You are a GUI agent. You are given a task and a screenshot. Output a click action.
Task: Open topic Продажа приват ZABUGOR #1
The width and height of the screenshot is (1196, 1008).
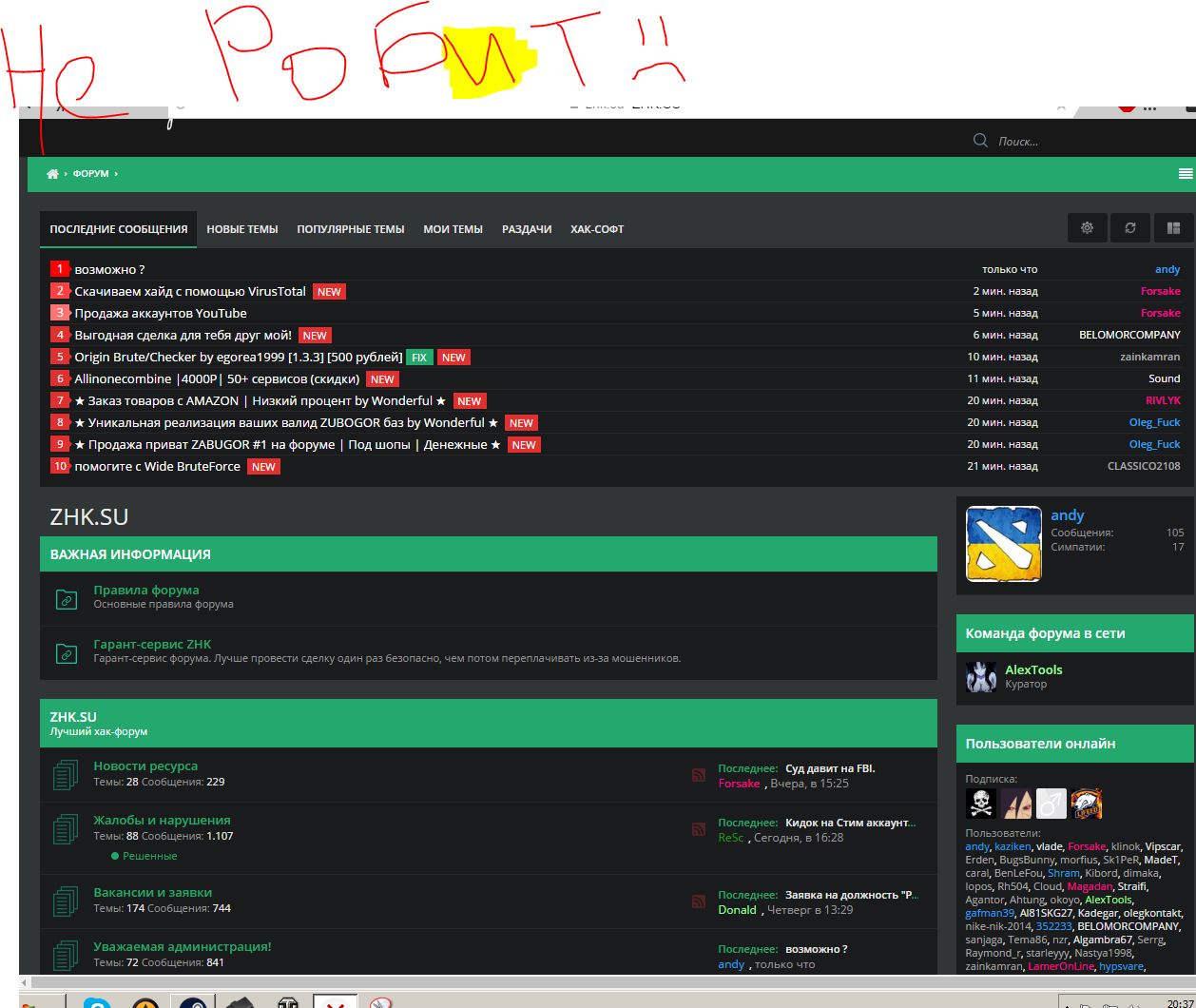[287, 444]
